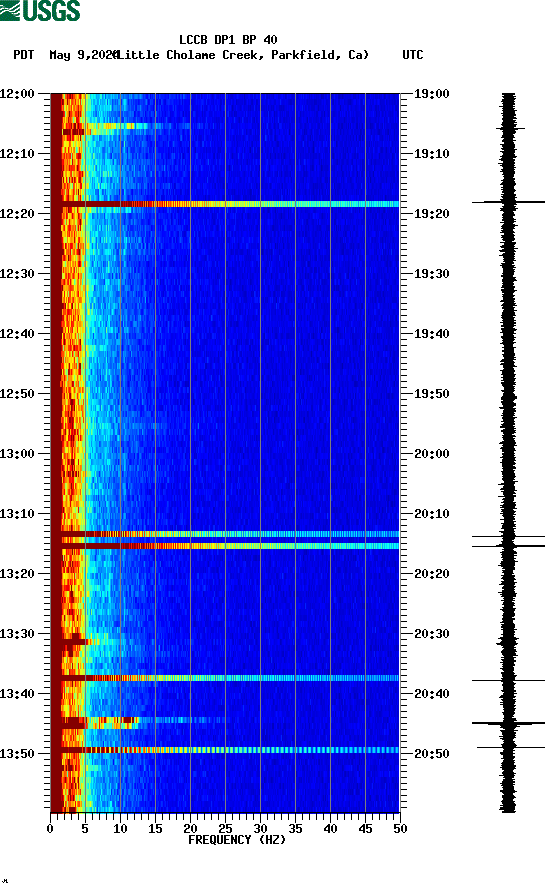
Task: Click the '50' Hz frequency tick label
Action: [400, 829]
